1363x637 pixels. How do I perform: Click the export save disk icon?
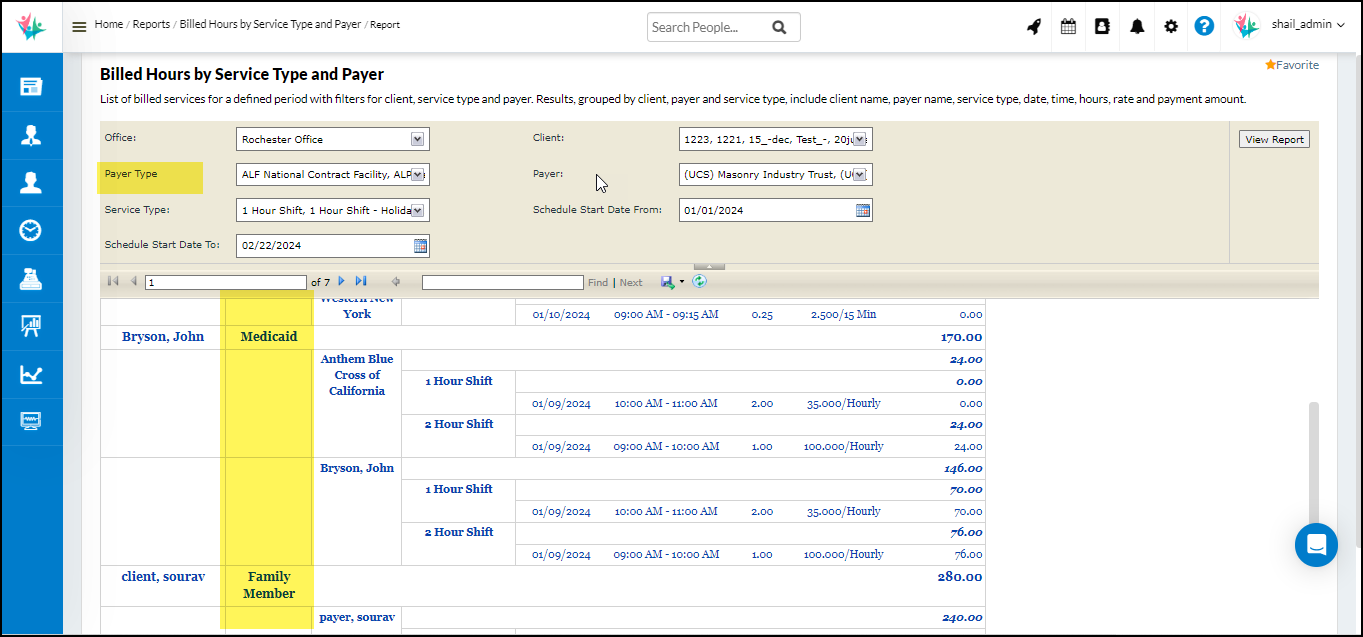(667, 282)
